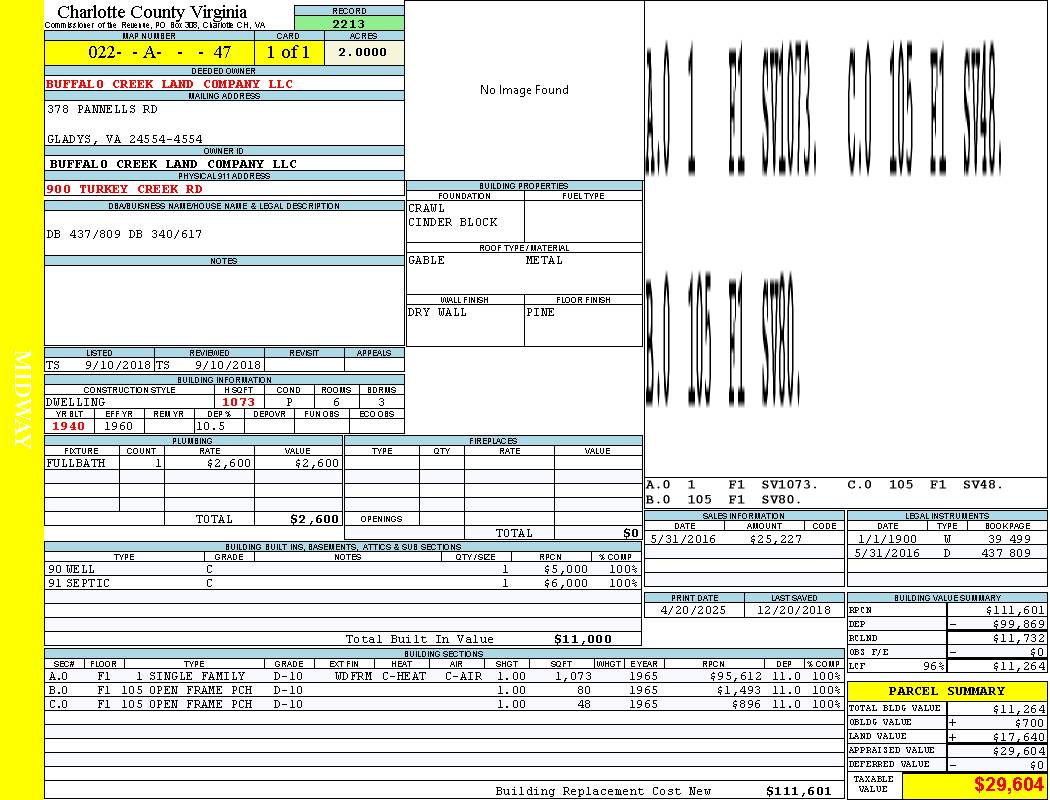Screen dimensions: 1050x800
Task: Select the 90 WELL built-in row
Action: point(343,570)
